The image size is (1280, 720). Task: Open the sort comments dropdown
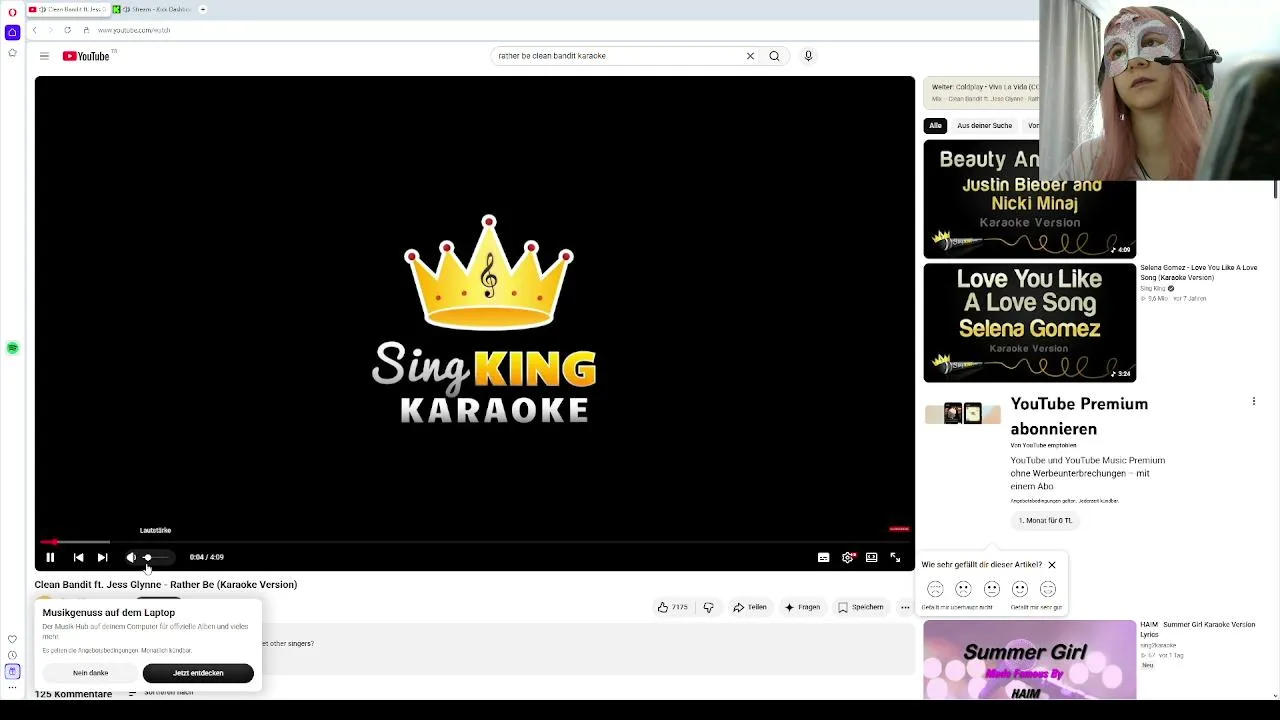coord(161,693)
